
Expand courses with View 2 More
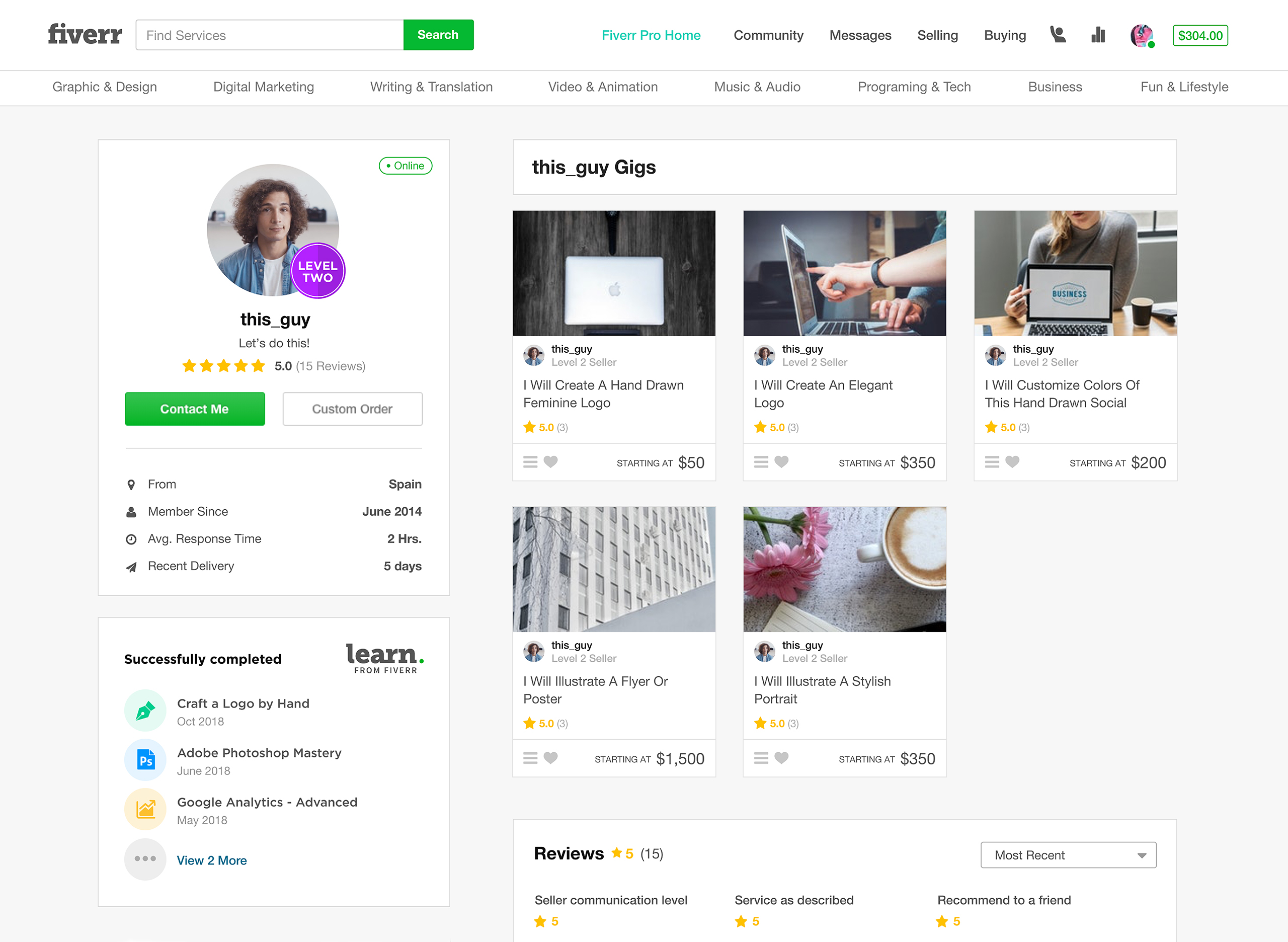(211, 860)
